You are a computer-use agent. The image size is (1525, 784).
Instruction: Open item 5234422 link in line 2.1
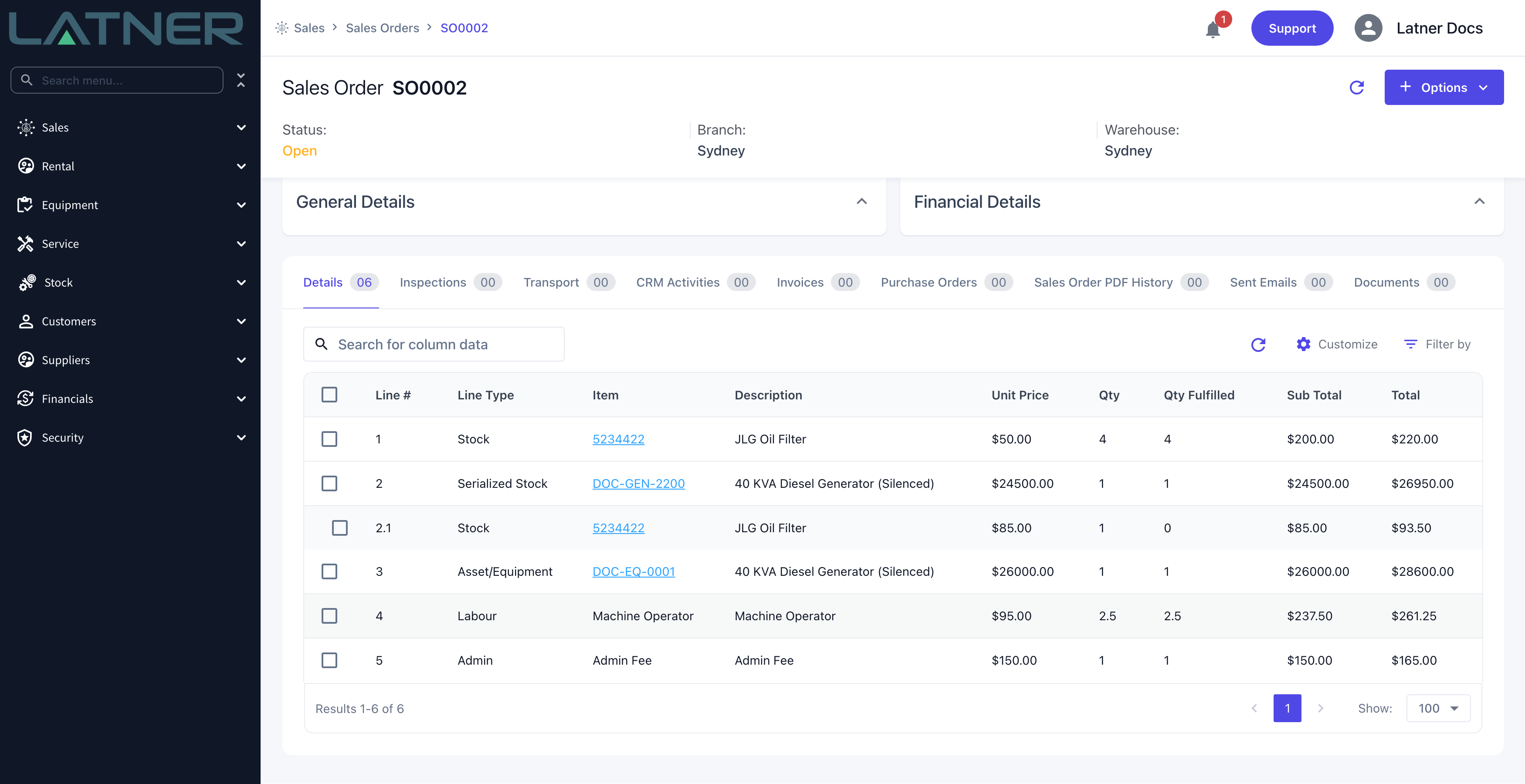click(618, 528)
